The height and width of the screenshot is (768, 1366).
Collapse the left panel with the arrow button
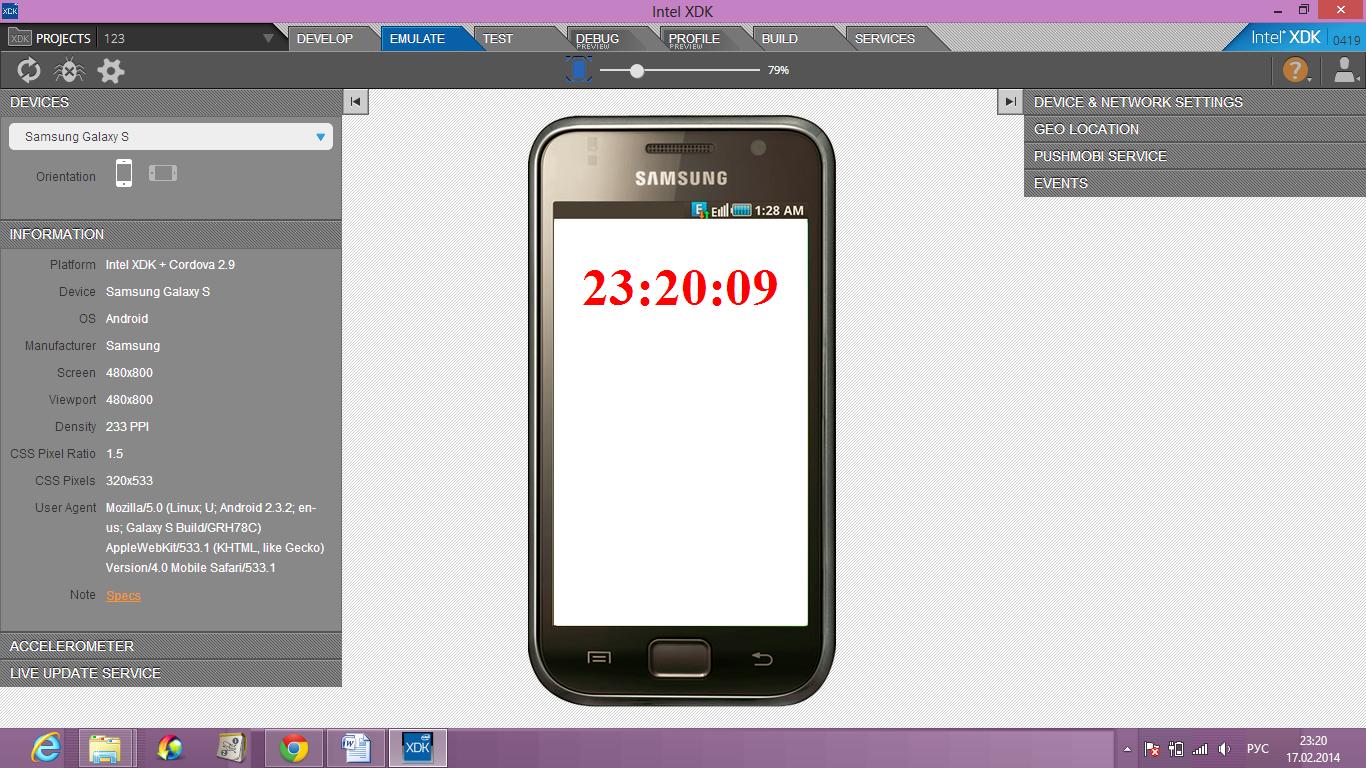point(356,101)
